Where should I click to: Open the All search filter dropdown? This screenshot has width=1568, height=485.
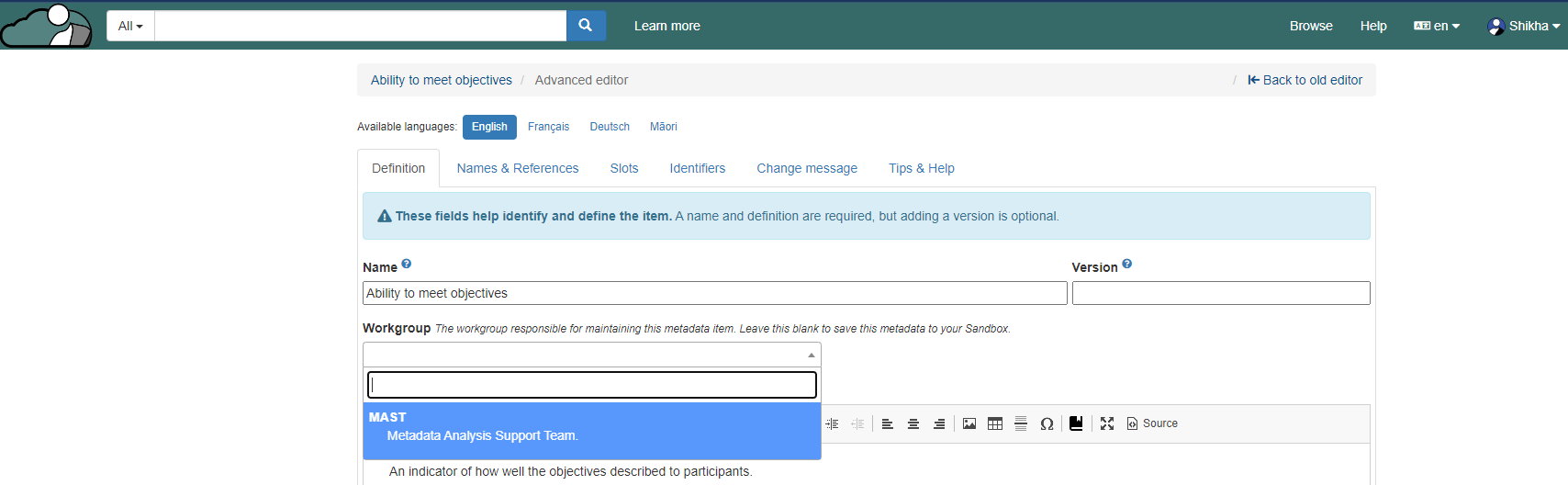[130, 26]
